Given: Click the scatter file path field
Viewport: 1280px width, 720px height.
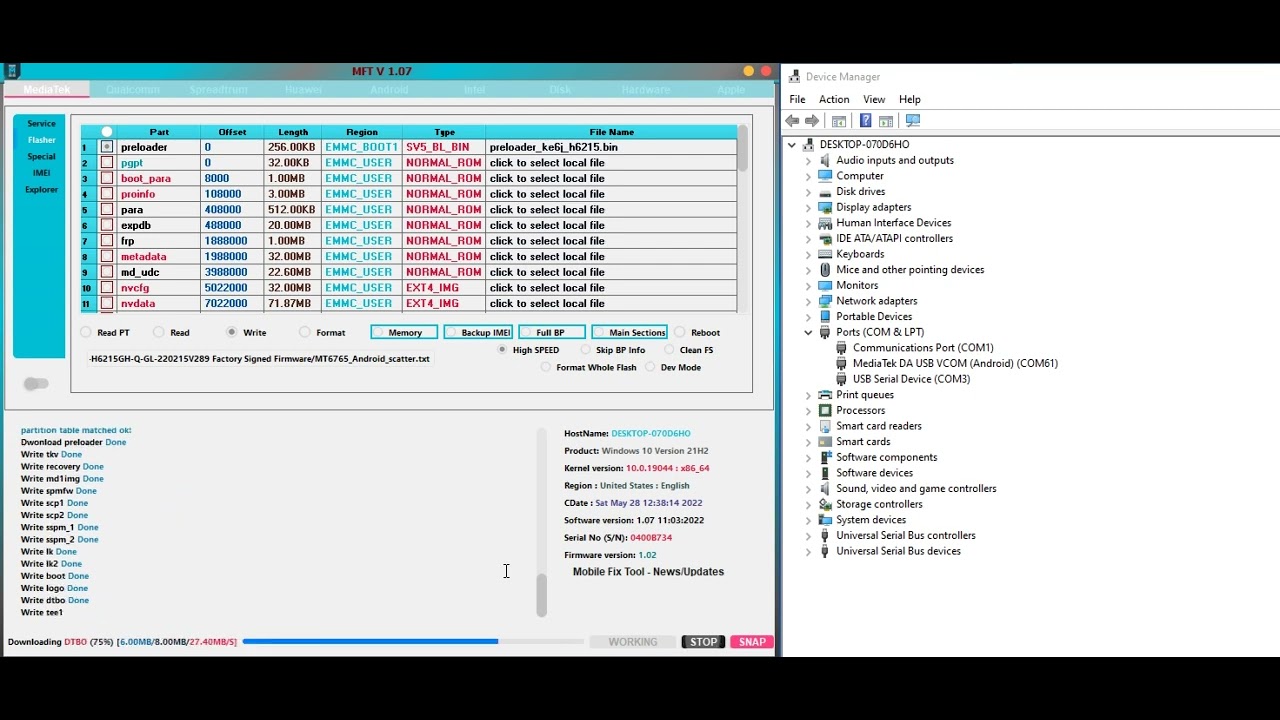Looking at the screenshot, I should tap(260, 359).
